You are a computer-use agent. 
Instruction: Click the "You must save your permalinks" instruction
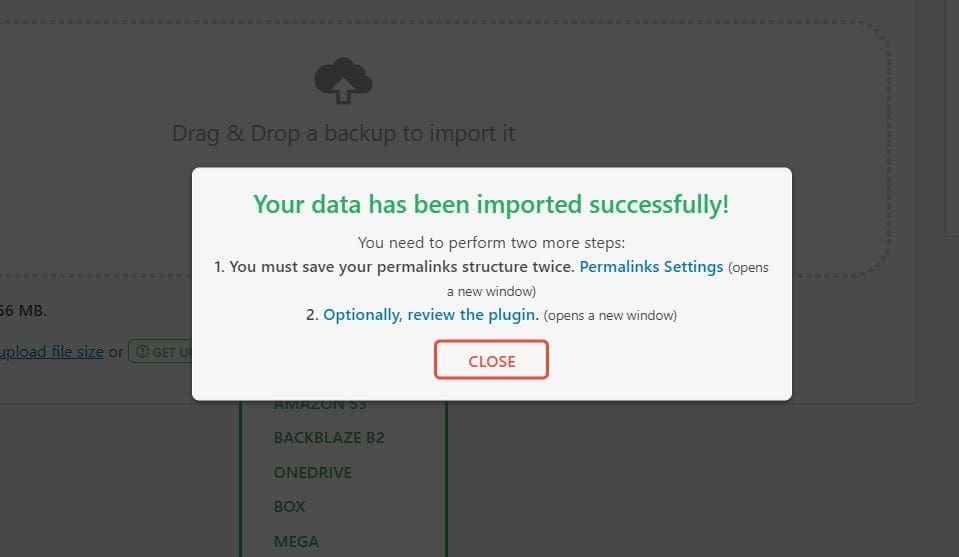coord(394,267)
